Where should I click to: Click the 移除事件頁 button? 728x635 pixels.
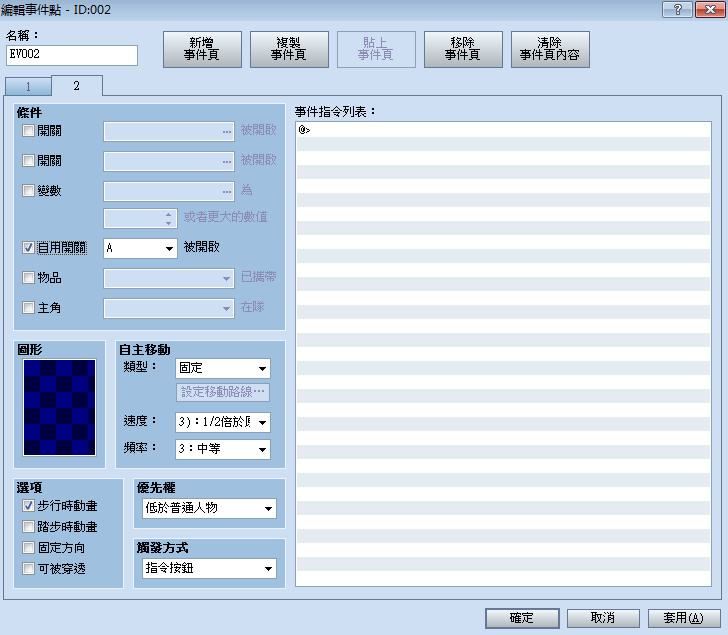pos(463,49)
